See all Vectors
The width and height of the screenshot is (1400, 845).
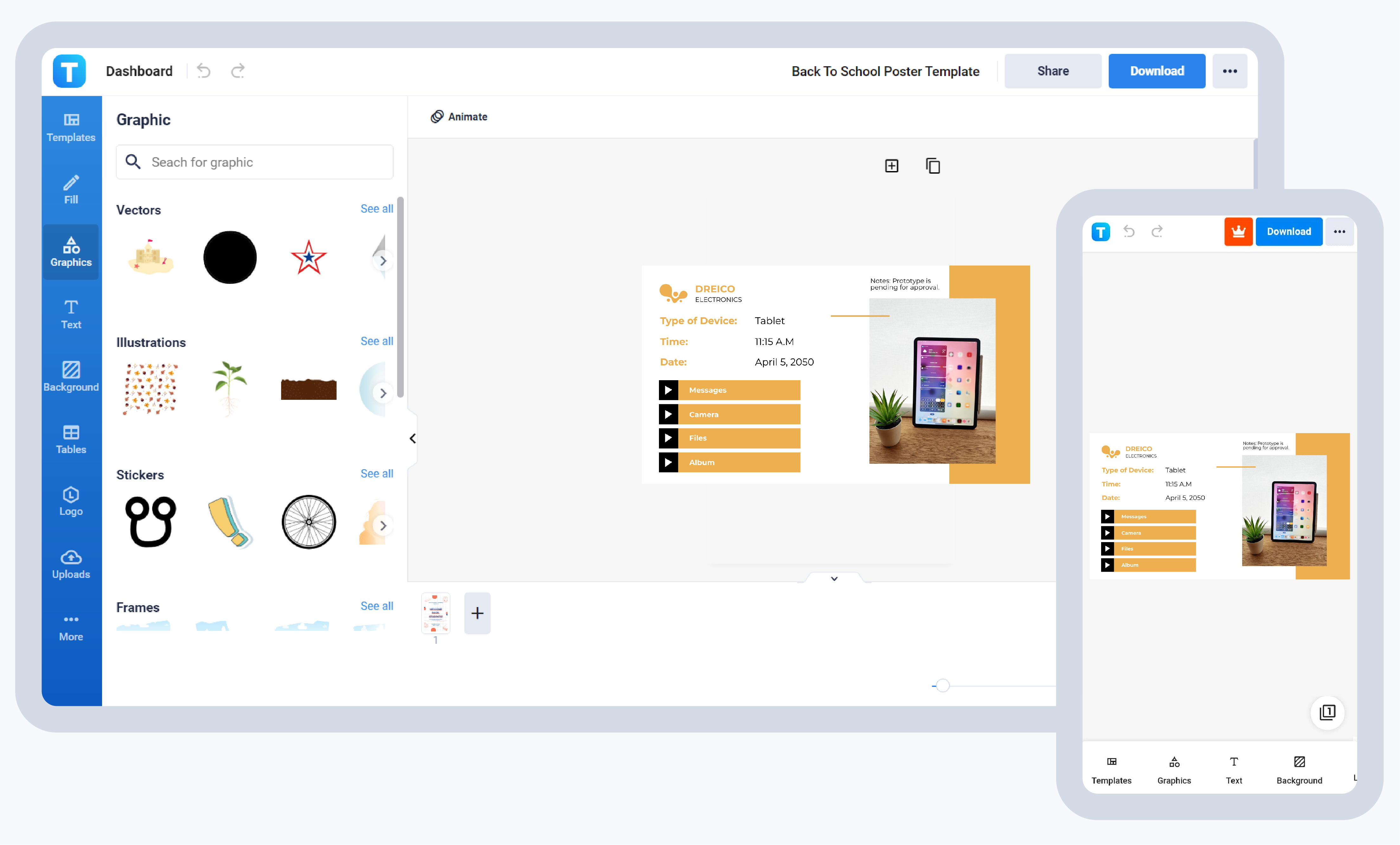pyautogui.click(x=377, y=208)
